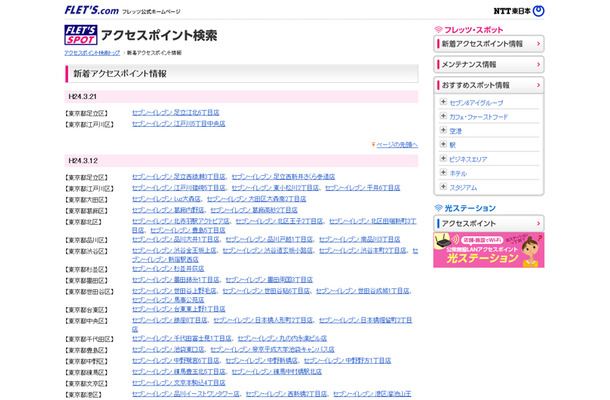Open セブン-イレブン 足立江北6丁目店 link
Viewport: 610px width, 400px height.
click(x=175, y=113)
